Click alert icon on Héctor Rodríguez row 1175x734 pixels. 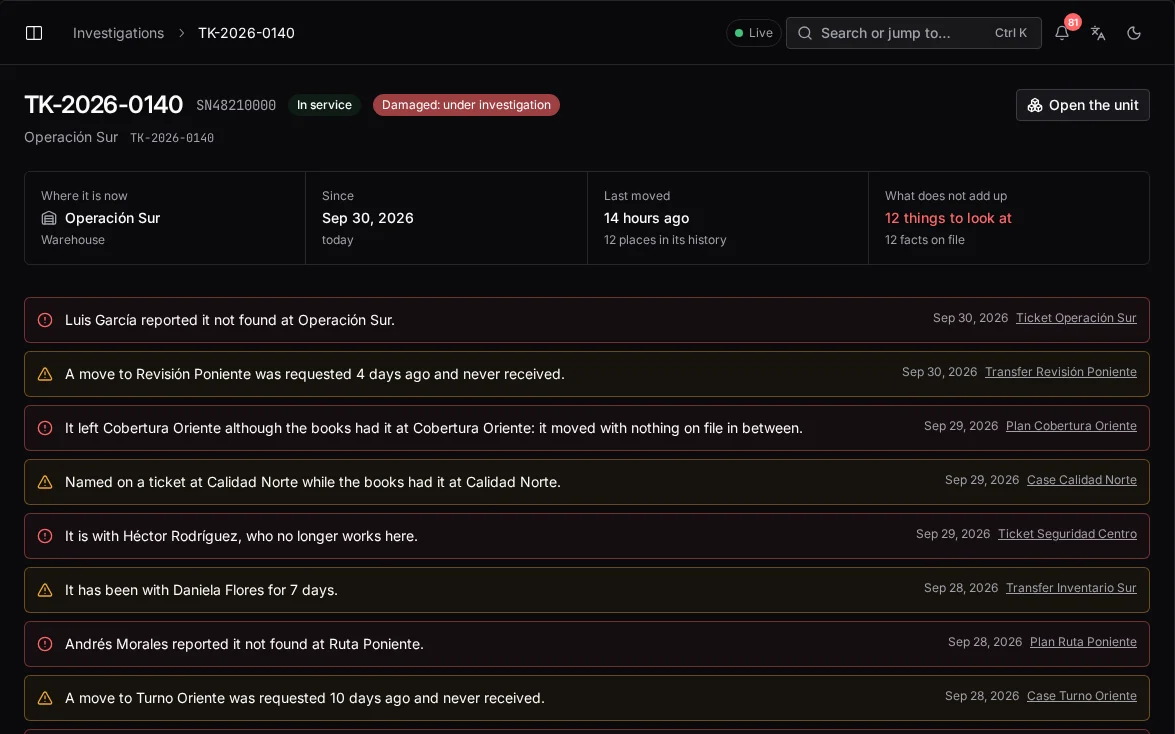(x=45, y=536)
